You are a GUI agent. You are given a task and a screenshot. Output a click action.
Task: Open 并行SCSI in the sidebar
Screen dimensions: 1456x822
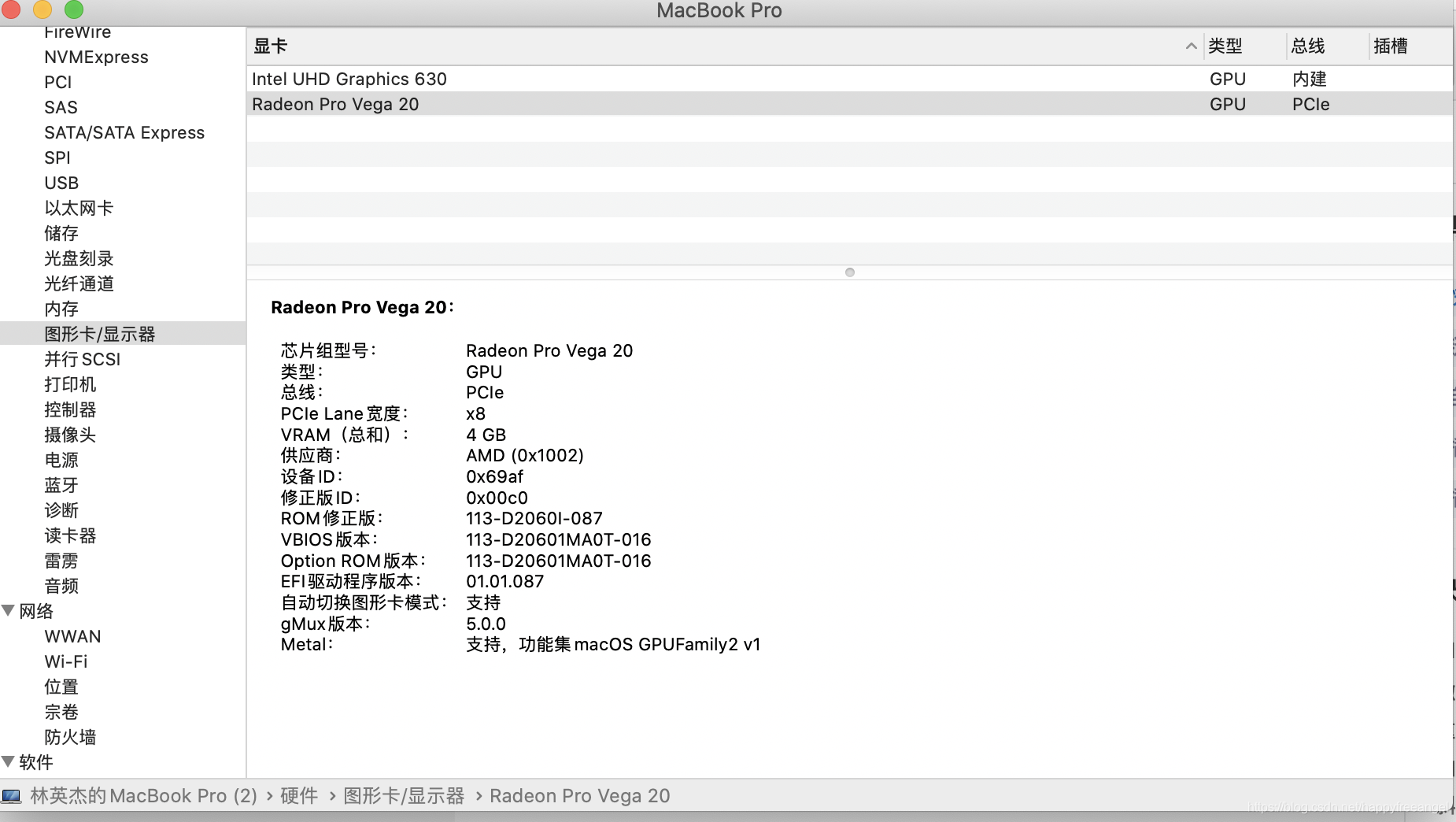tap(83, 360)
